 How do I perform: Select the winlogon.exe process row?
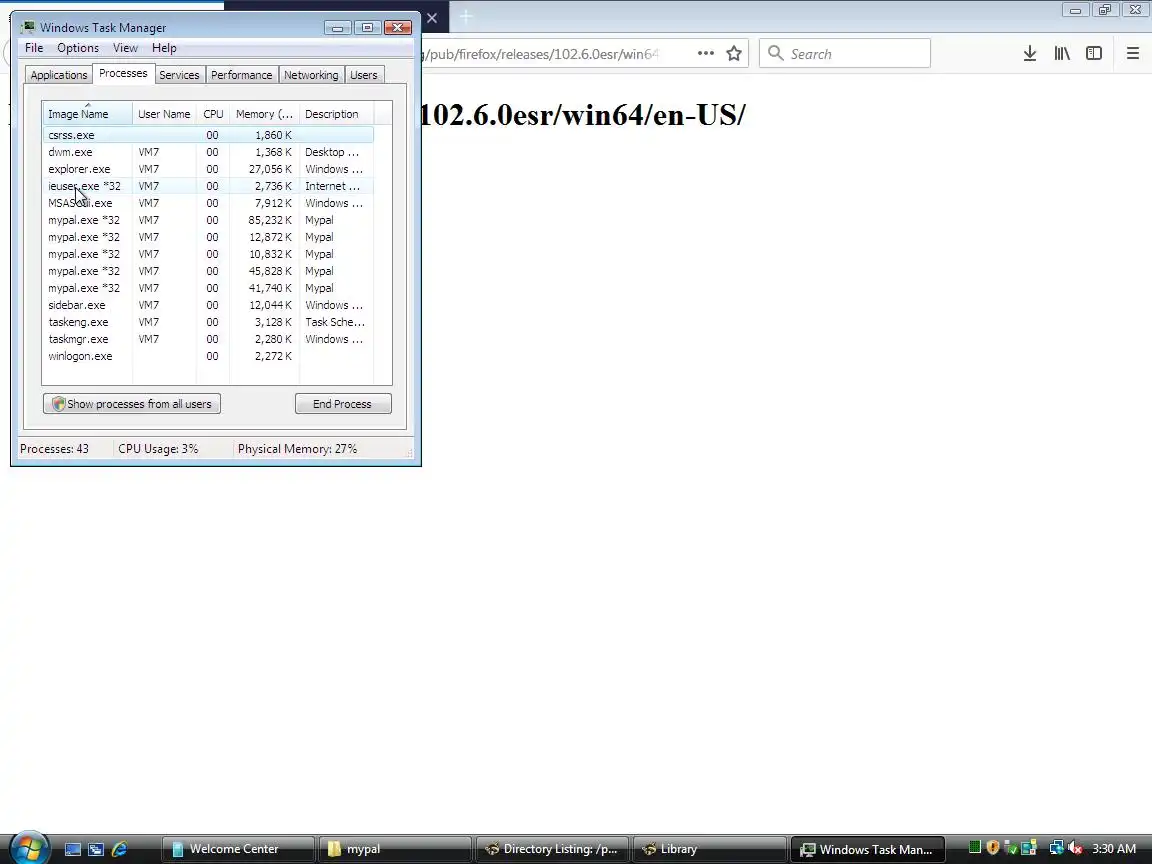[x=208, y=356]
